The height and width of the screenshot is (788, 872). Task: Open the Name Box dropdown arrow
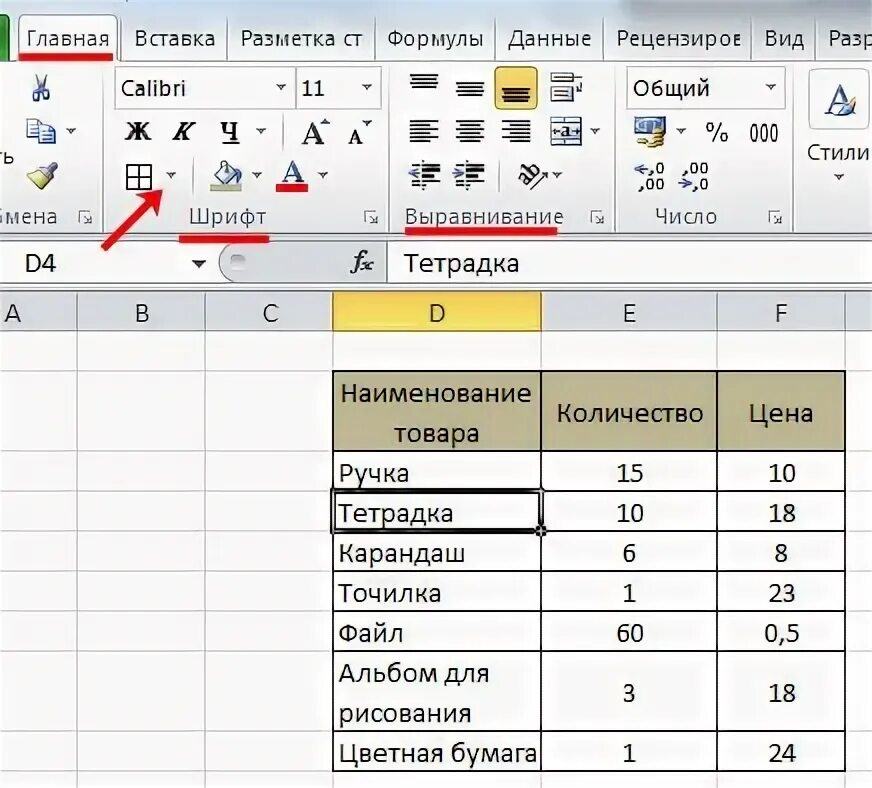199,264
